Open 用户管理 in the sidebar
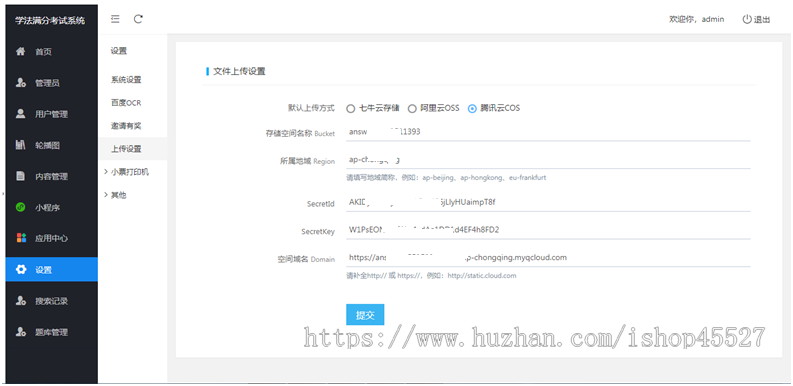 point(51,114)
